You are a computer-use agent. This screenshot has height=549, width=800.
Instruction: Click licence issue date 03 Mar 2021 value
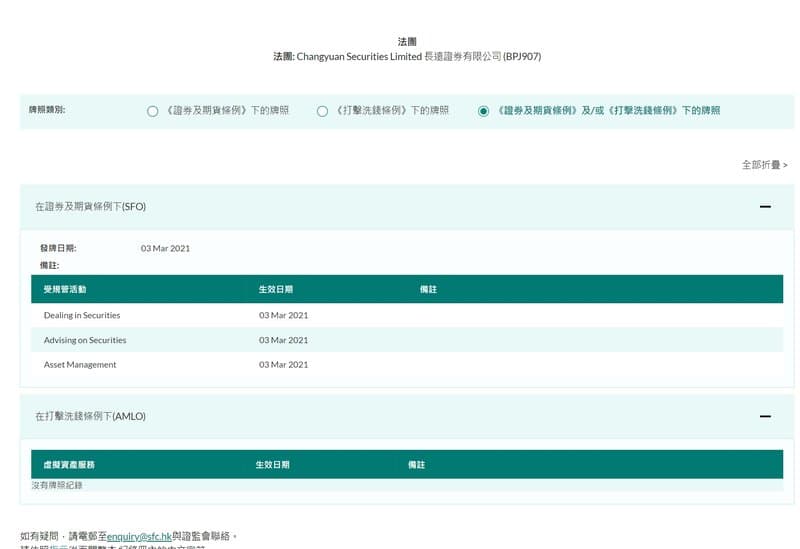tap(165, 248)
